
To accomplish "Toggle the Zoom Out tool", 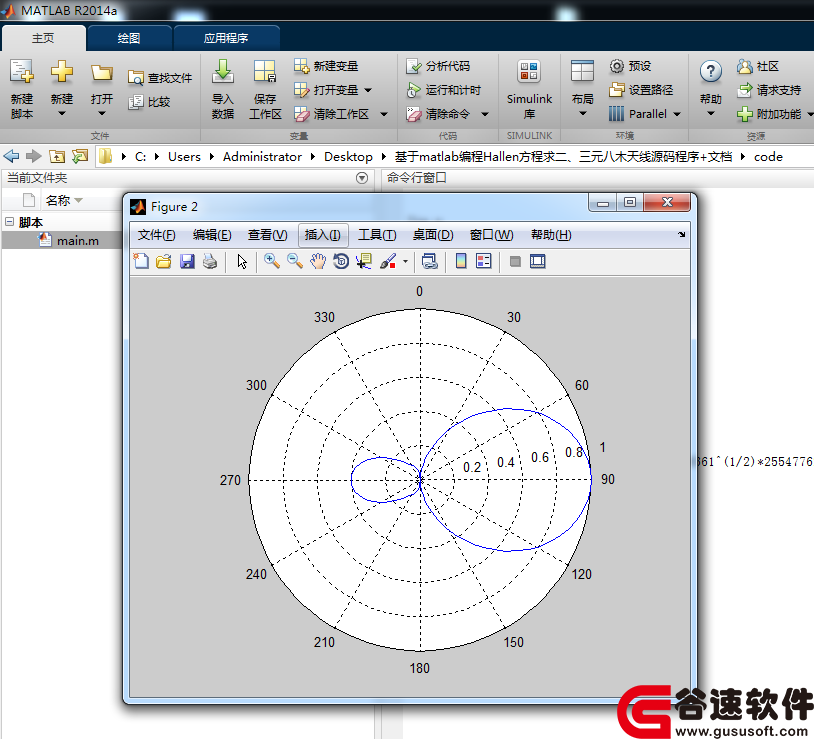I will coord(294,261).
